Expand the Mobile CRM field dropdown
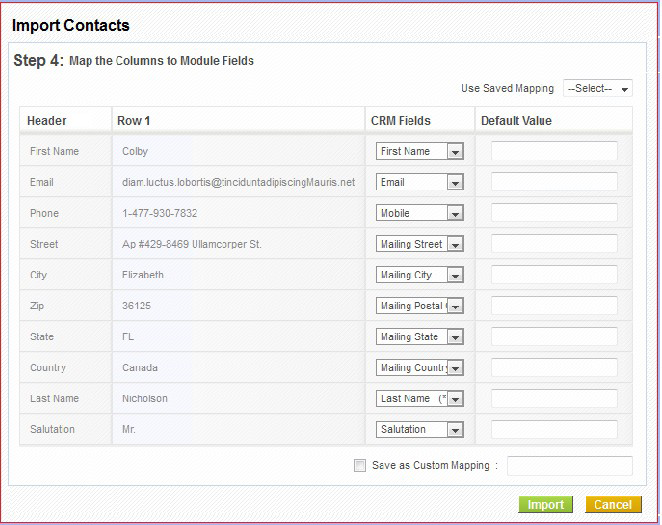662x525 pixels. tap(420, 214)
